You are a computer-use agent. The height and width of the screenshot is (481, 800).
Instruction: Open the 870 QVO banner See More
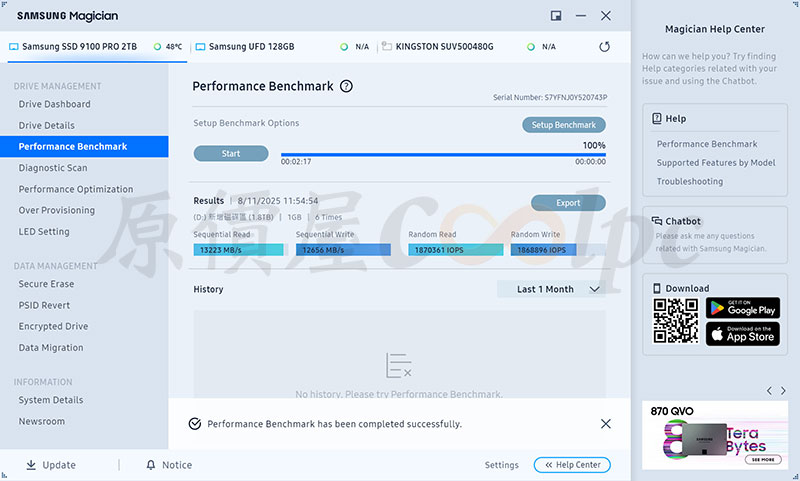(x=763, y=460)
